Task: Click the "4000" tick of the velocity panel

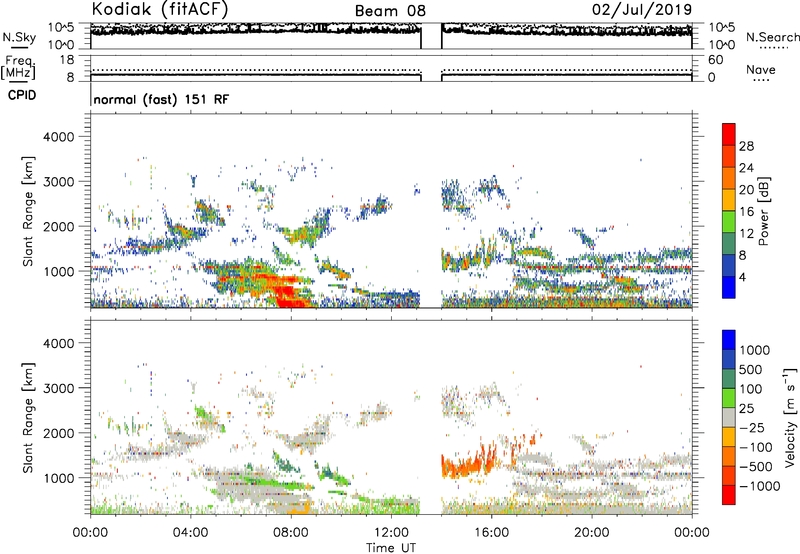Action: pyautogui.click(x=59, y=343)
